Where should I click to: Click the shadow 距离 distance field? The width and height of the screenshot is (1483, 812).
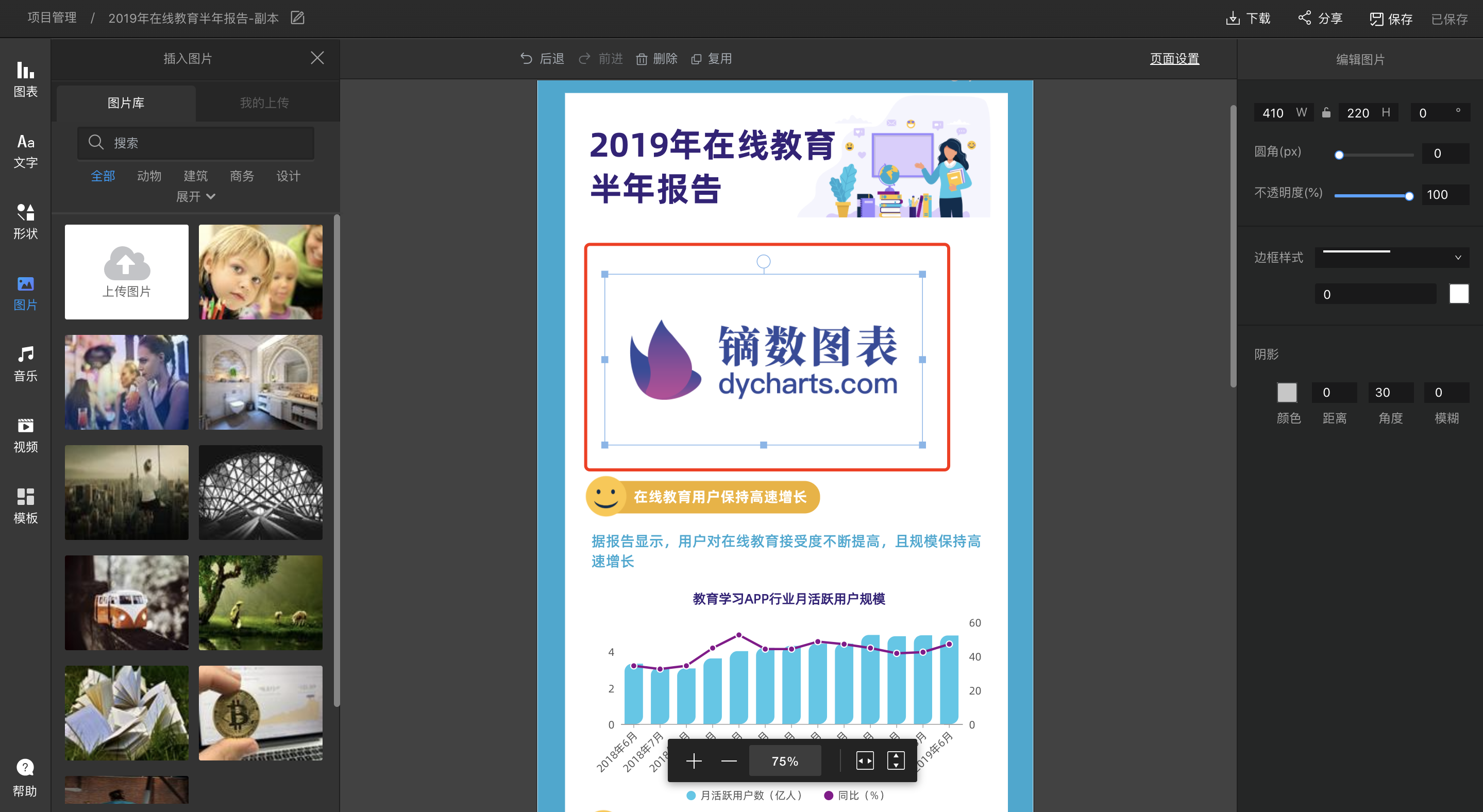tap(1334, 393)
